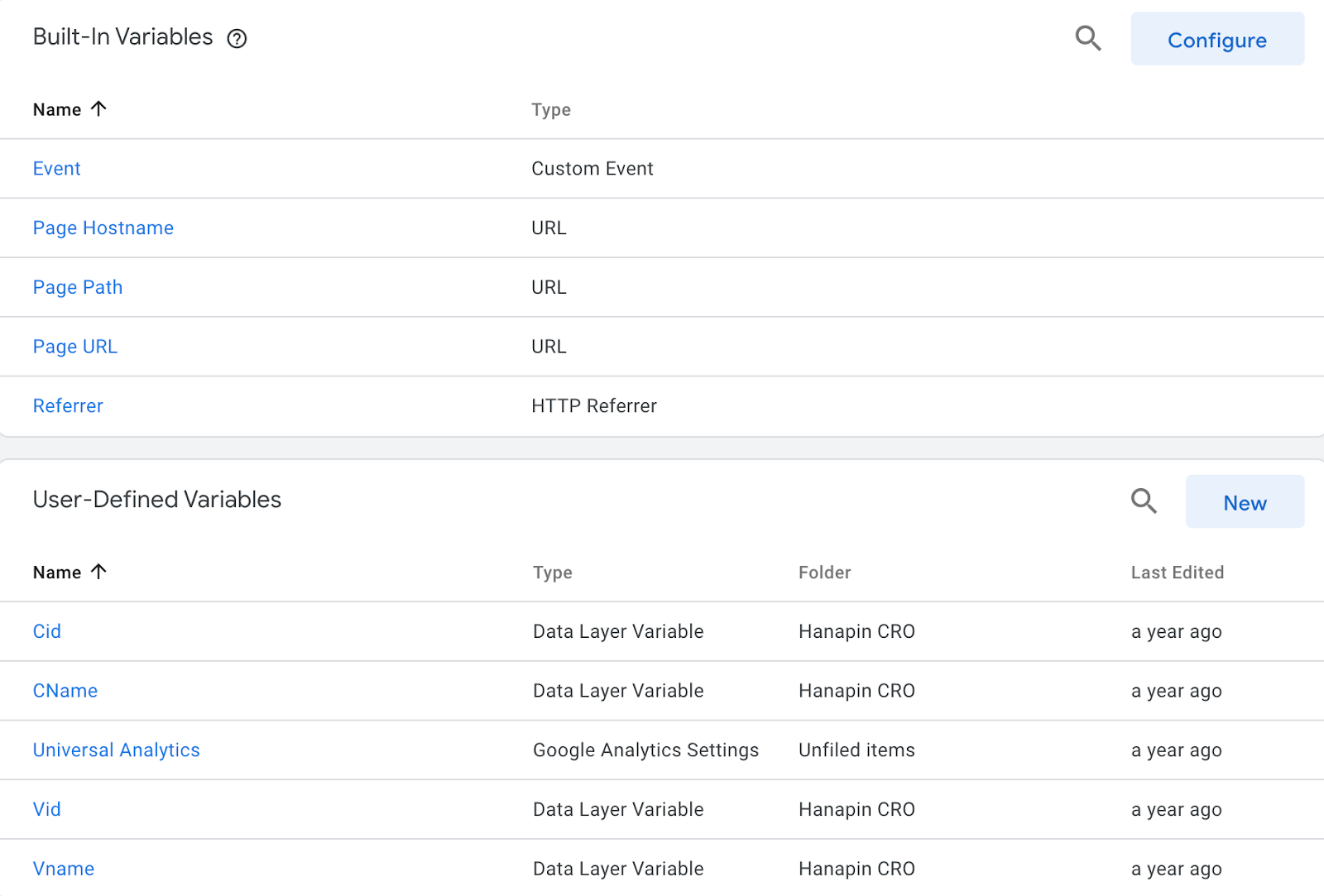The image size is (1324, 896).
Task: Click the Type column header in User-Defined table
Action: coord(553,573)
